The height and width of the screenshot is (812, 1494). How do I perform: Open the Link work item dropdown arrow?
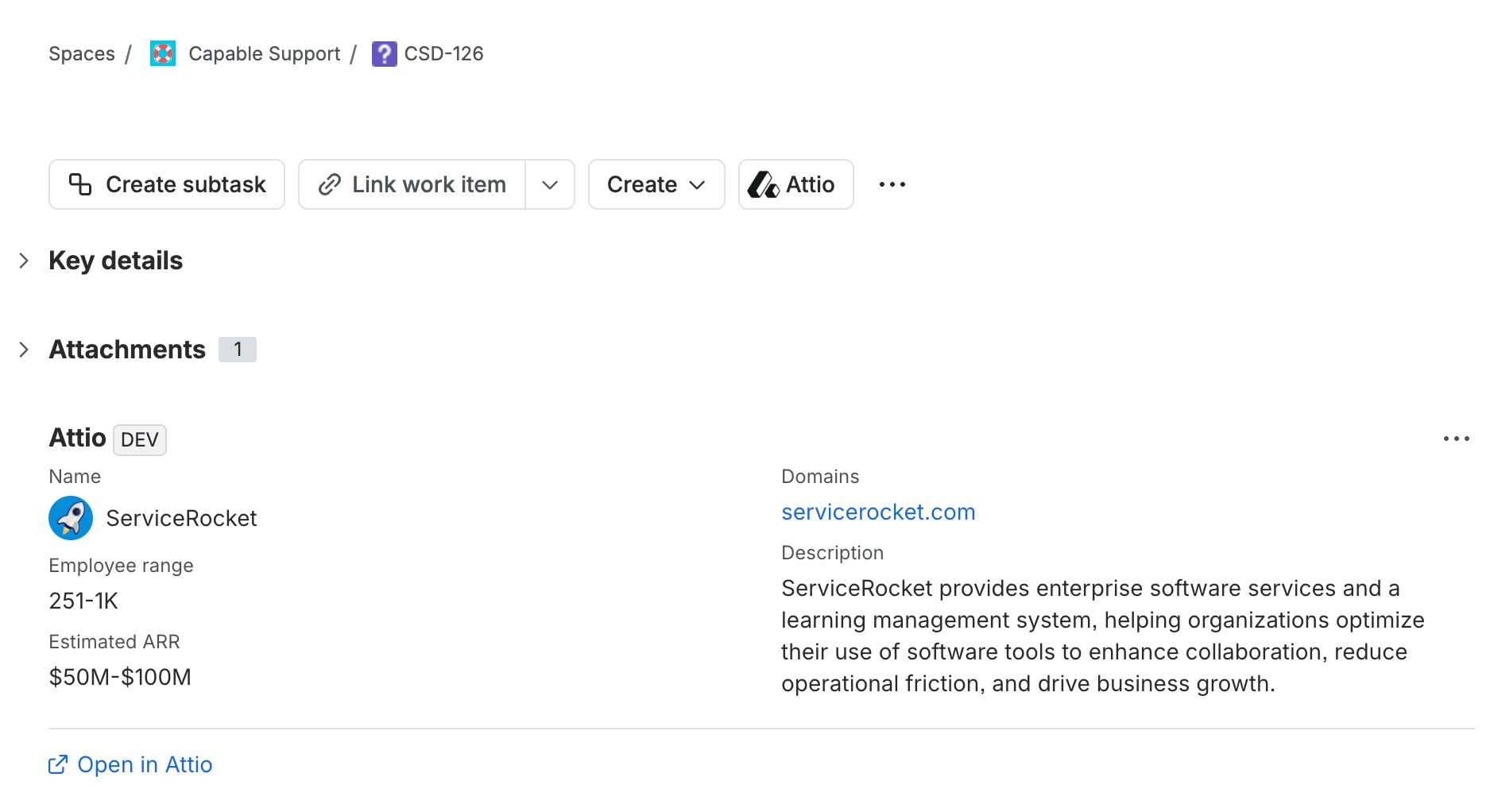(x=550, y=184)
